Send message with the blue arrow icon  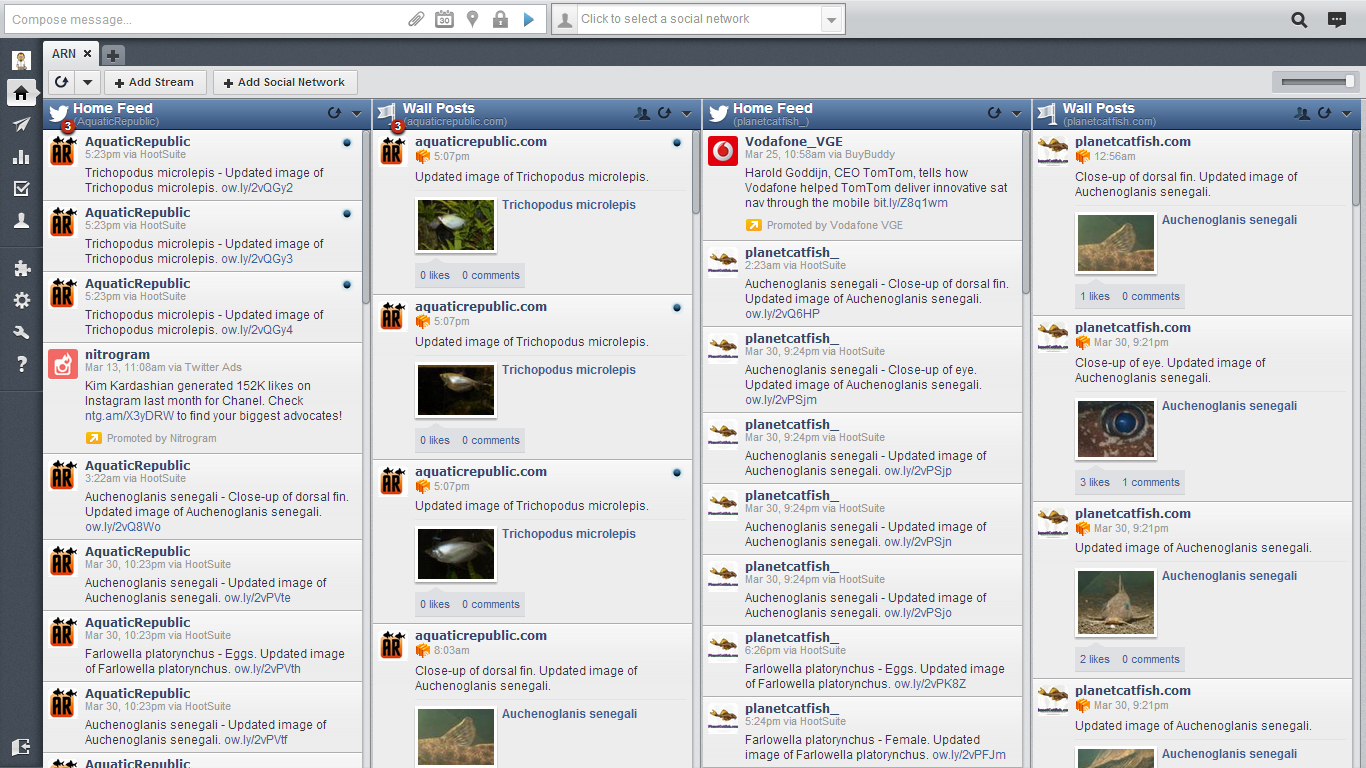(x=529, y=19)
